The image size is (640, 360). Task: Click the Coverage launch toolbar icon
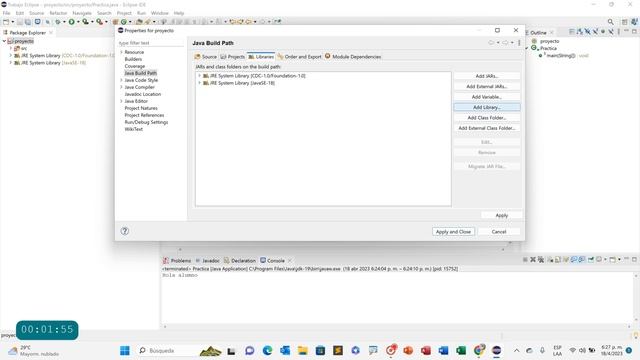pyautogui.click(x=85, y=22)
